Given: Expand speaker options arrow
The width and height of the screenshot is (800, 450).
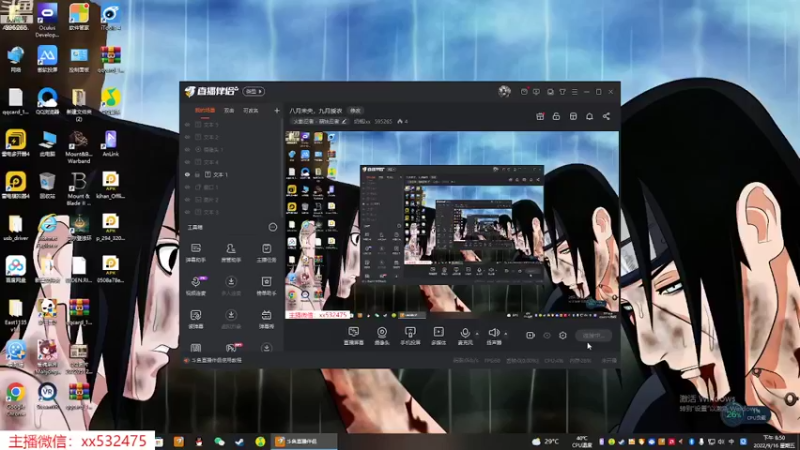Looking at the screenshot, I should 506,334.
